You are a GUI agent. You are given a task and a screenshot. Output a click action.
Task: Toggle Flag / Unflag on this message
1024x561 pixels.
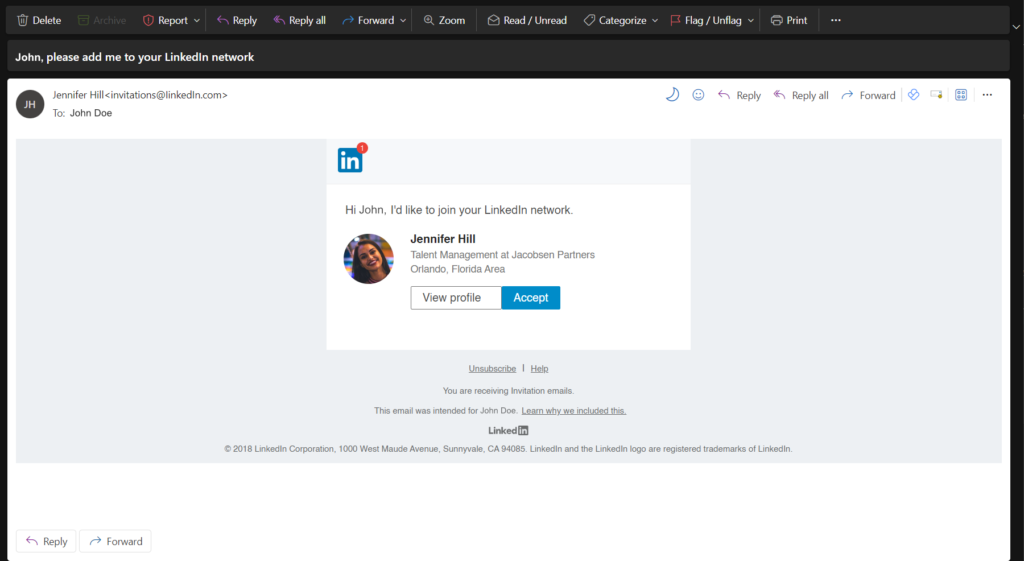(x=705, y=20)
